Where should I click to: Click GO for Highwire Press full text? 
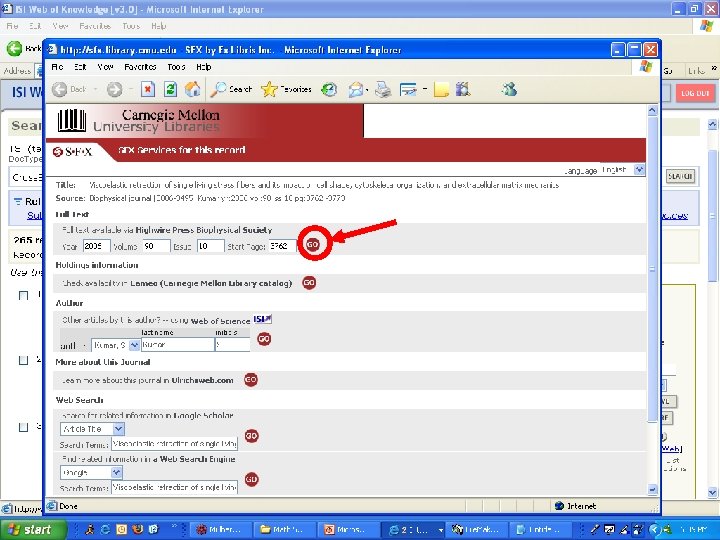tap(313, 244)
